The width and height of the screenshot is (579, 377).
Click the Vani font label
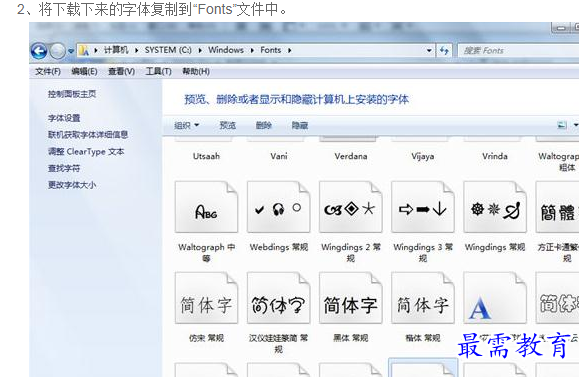tap(279, 156)
